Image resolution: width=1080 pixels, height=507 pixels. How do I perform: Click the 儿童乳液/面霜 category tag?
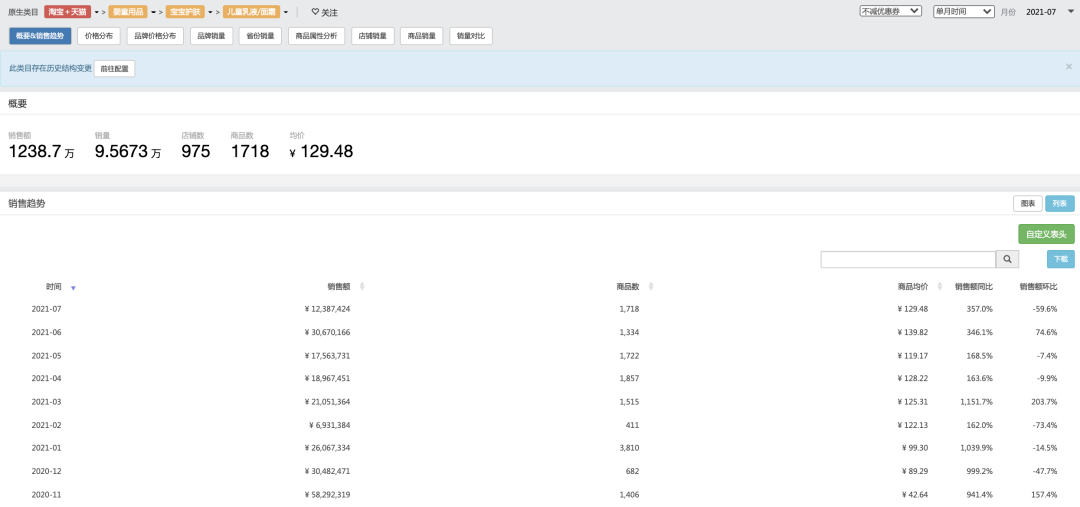click(x=251, y=12)
